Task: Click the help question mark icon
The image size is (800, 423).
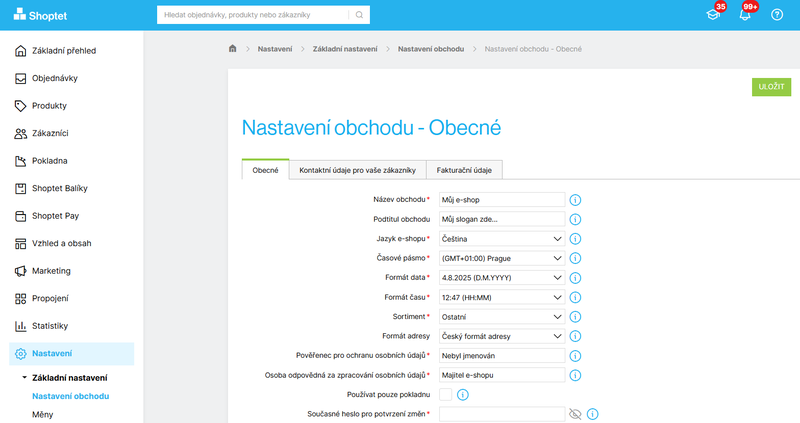Action: tap(776, 15)
